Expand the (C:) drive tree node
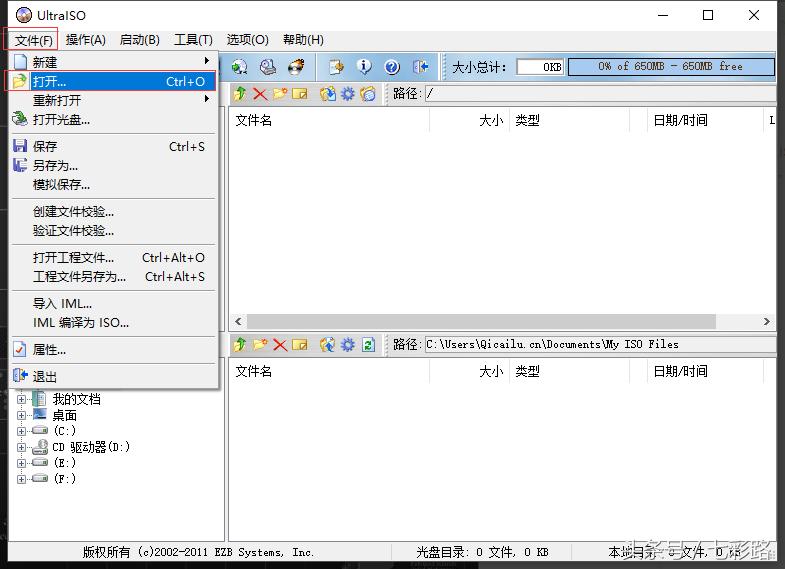The height and width of the screenshot is (569, 785). (x=22, y=431)
